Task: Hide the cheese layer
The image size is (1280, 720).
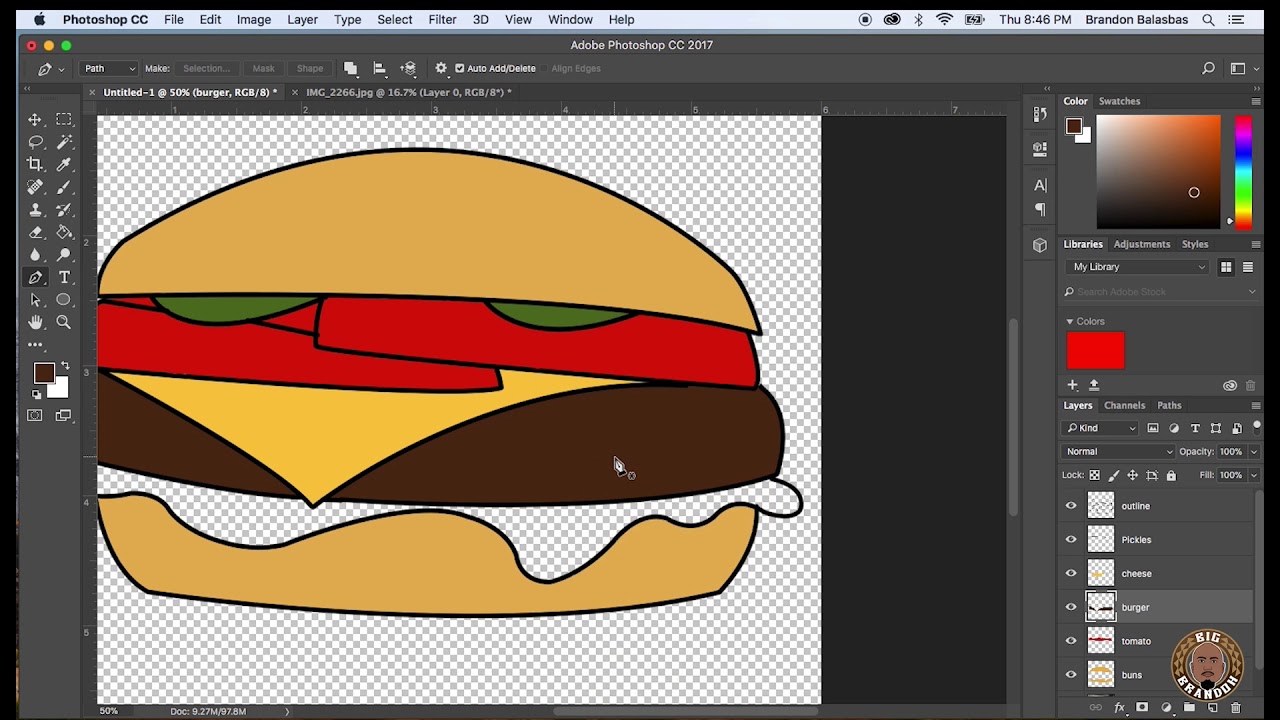Action: [1071, 574]
